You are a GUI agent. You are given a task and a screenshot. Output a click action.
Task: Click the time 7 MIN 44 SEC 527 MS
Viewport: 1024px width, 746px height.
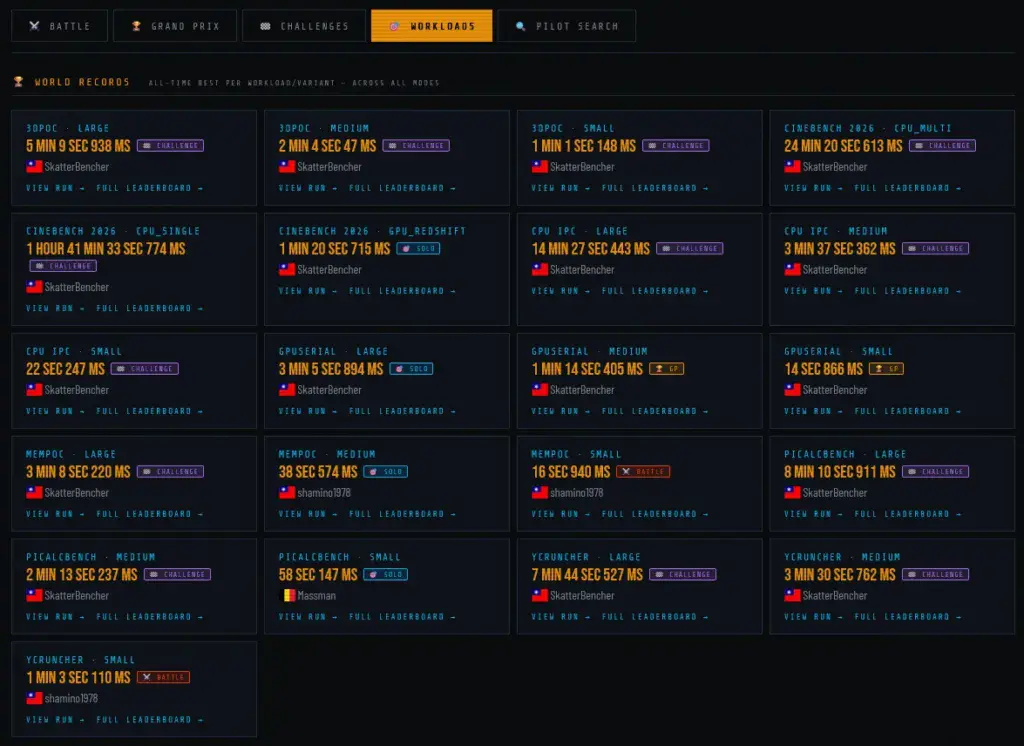(x=587, y=574)
